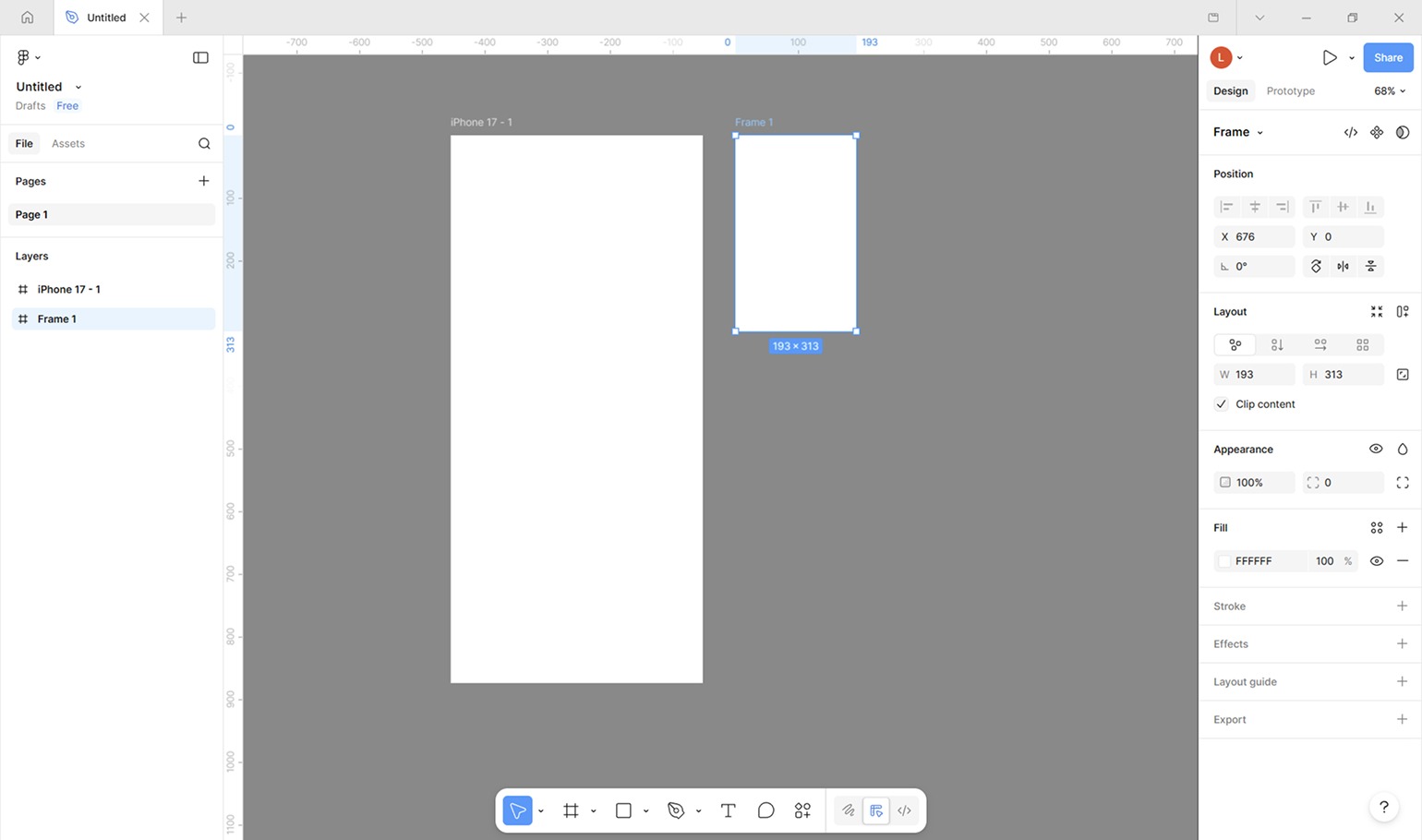Select the iPhone 17 - 1 layer
Image resolution: width=1422 pixels, height=840 pixels.
(69, 290)
